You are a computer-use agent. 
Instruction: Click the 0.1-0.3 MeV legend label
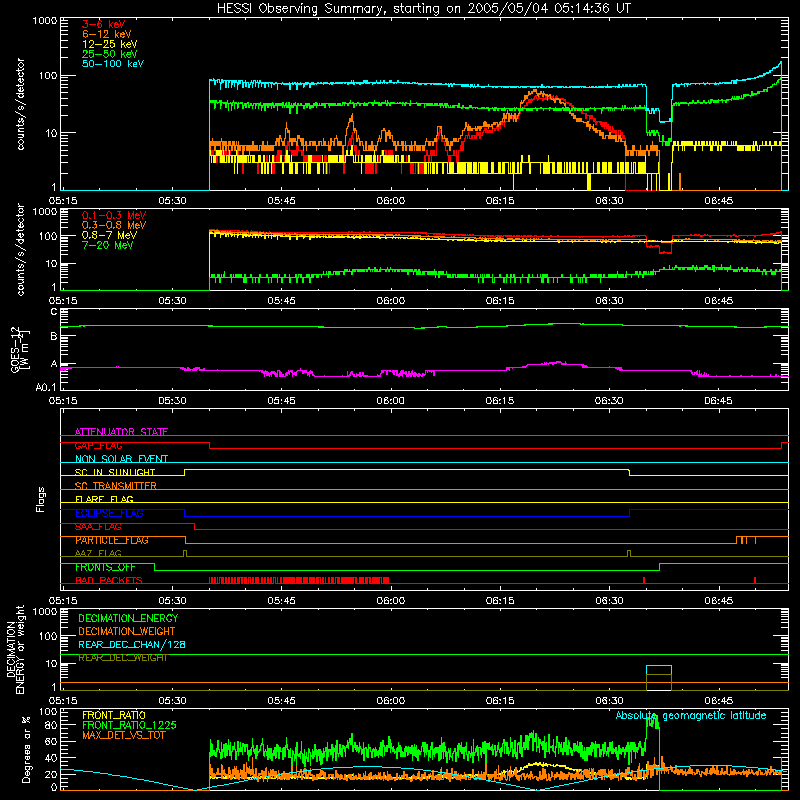click(114, 215)
